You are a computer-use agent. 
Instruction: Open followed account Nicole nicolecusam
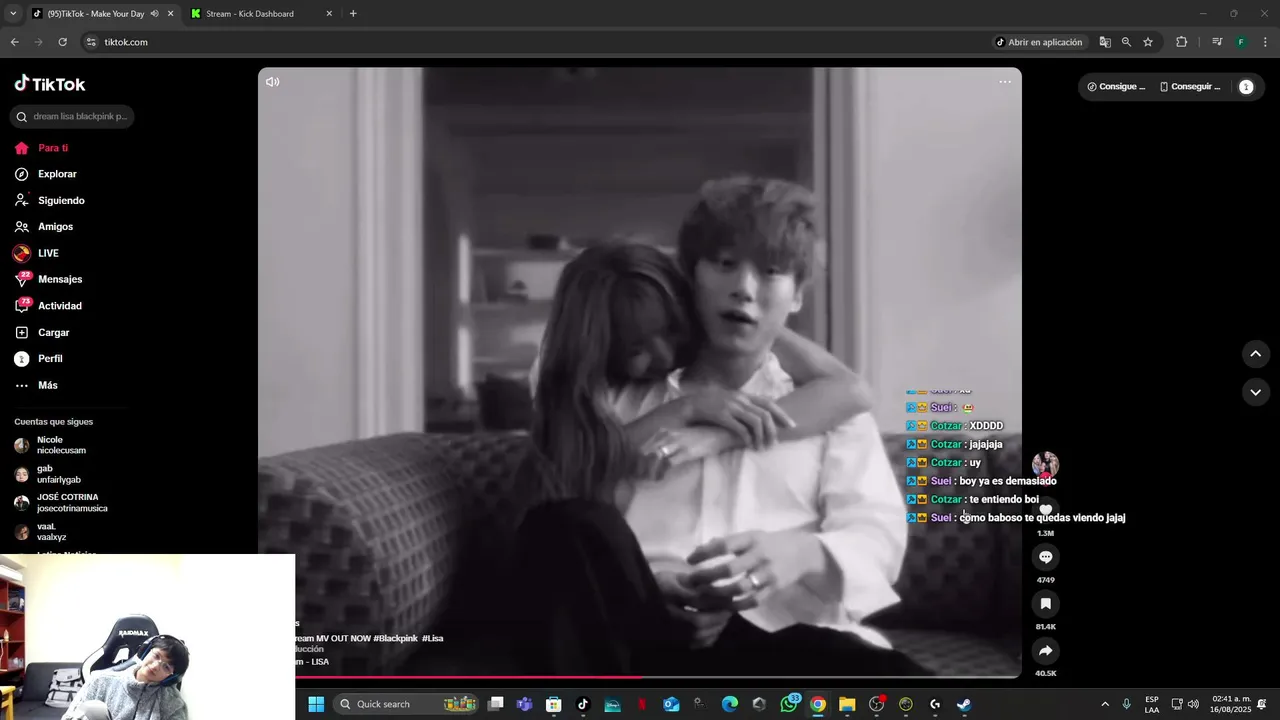click(50, 445)
